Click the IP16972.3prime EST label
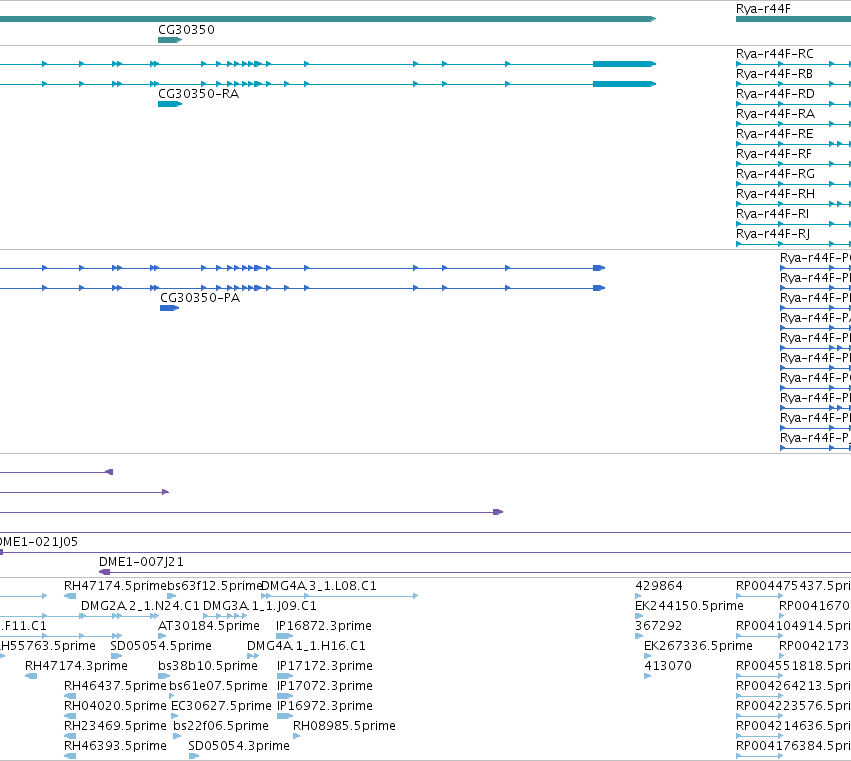This screenshot has height=761, width=851. click(325, 706)
